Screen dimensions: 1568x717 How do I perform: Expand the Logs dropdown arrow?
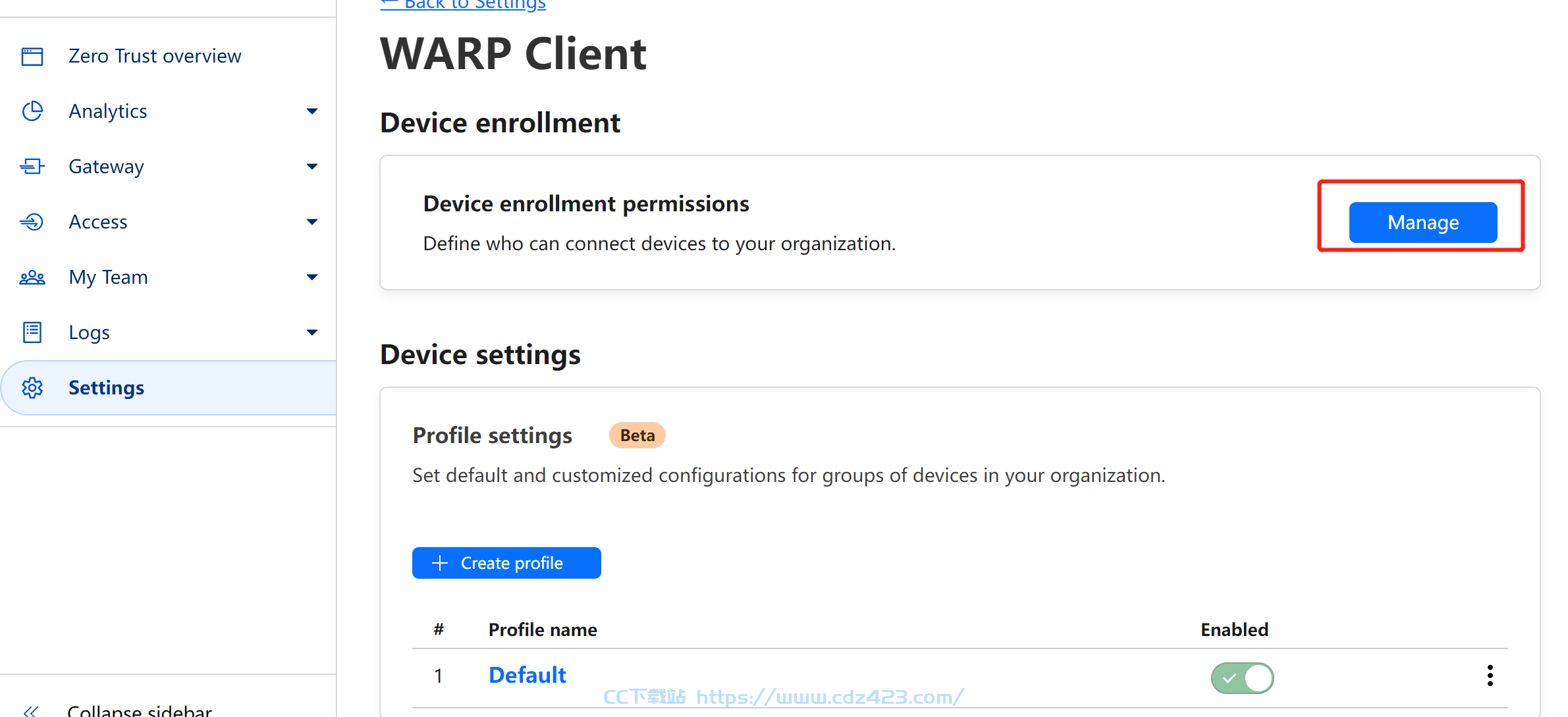(312, 332)
